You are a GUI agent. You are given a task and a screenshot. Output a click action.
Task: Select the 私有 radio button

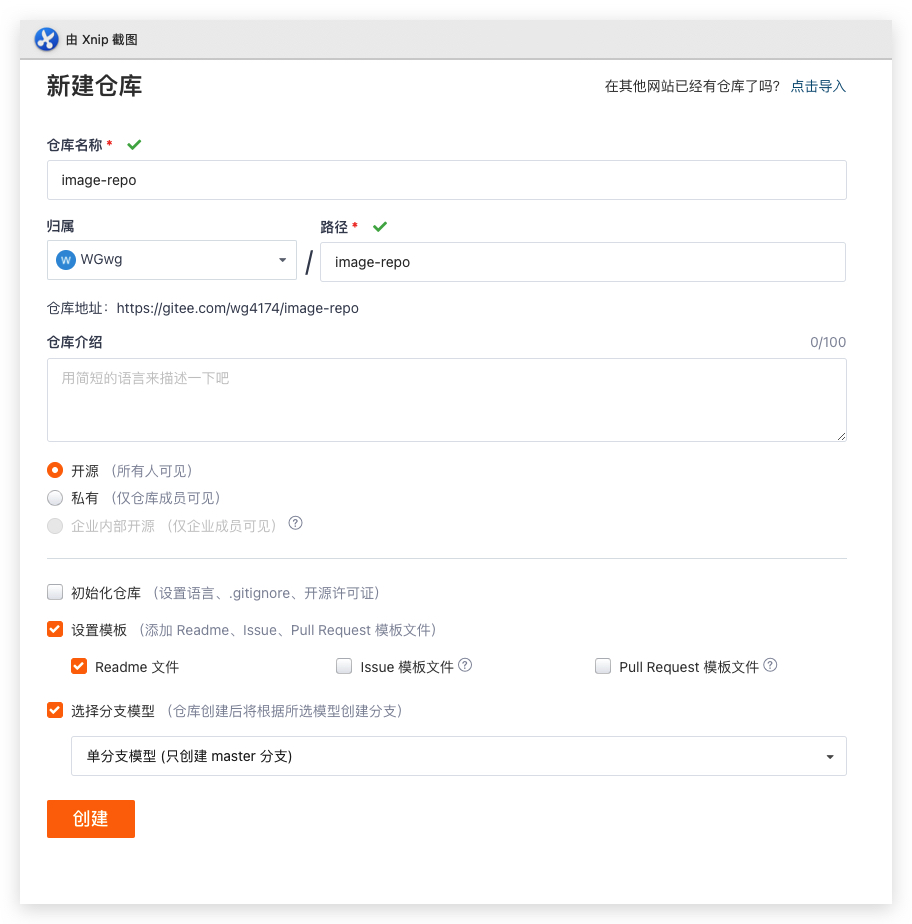tap(55, 497)
